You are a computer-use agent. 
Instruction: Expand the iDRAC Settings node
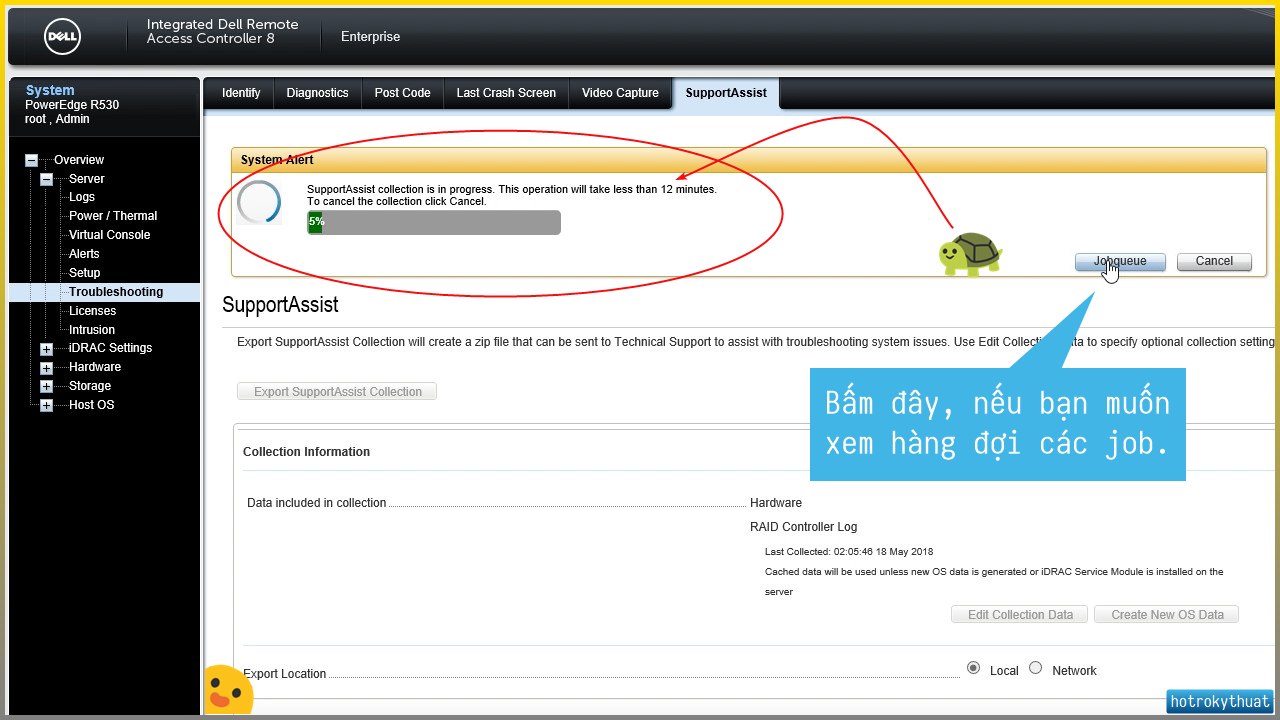click(46, 349)
